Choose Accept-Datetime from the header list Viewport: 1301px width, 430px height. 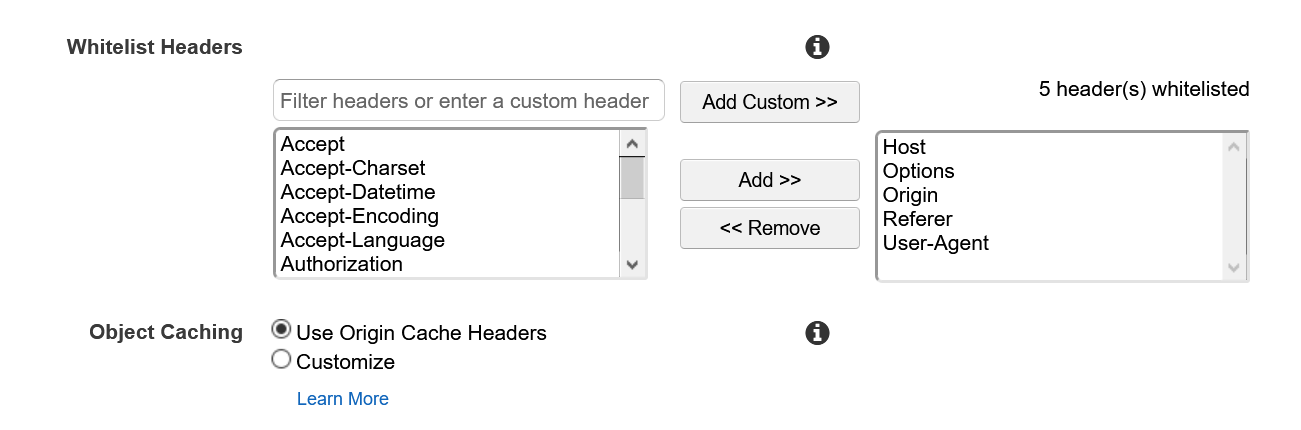[358, 192]
